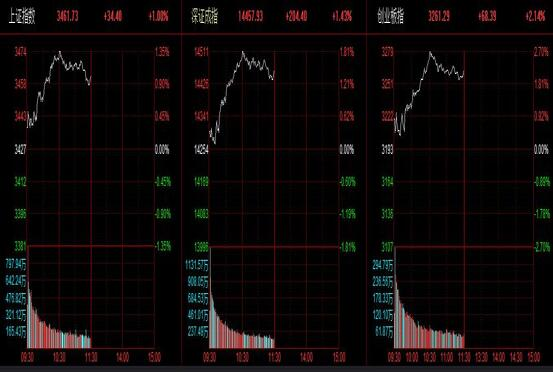553x372 pixels.
Task: Click the 3193 baseline label on ChiNext chart
Action: (x=387, y=150)
